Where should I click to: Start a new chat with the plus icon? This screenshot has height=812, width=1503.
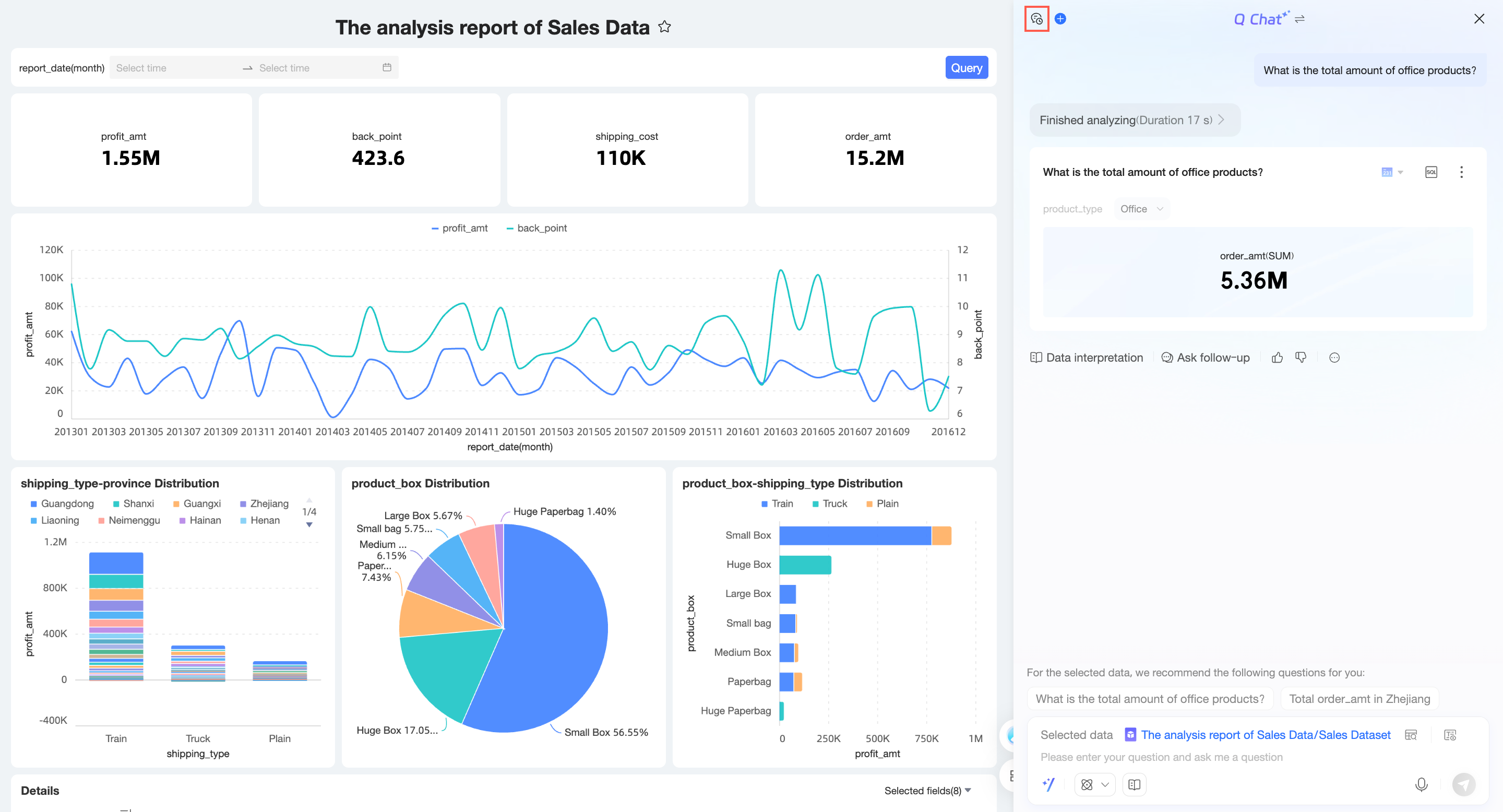(1060, 19)
